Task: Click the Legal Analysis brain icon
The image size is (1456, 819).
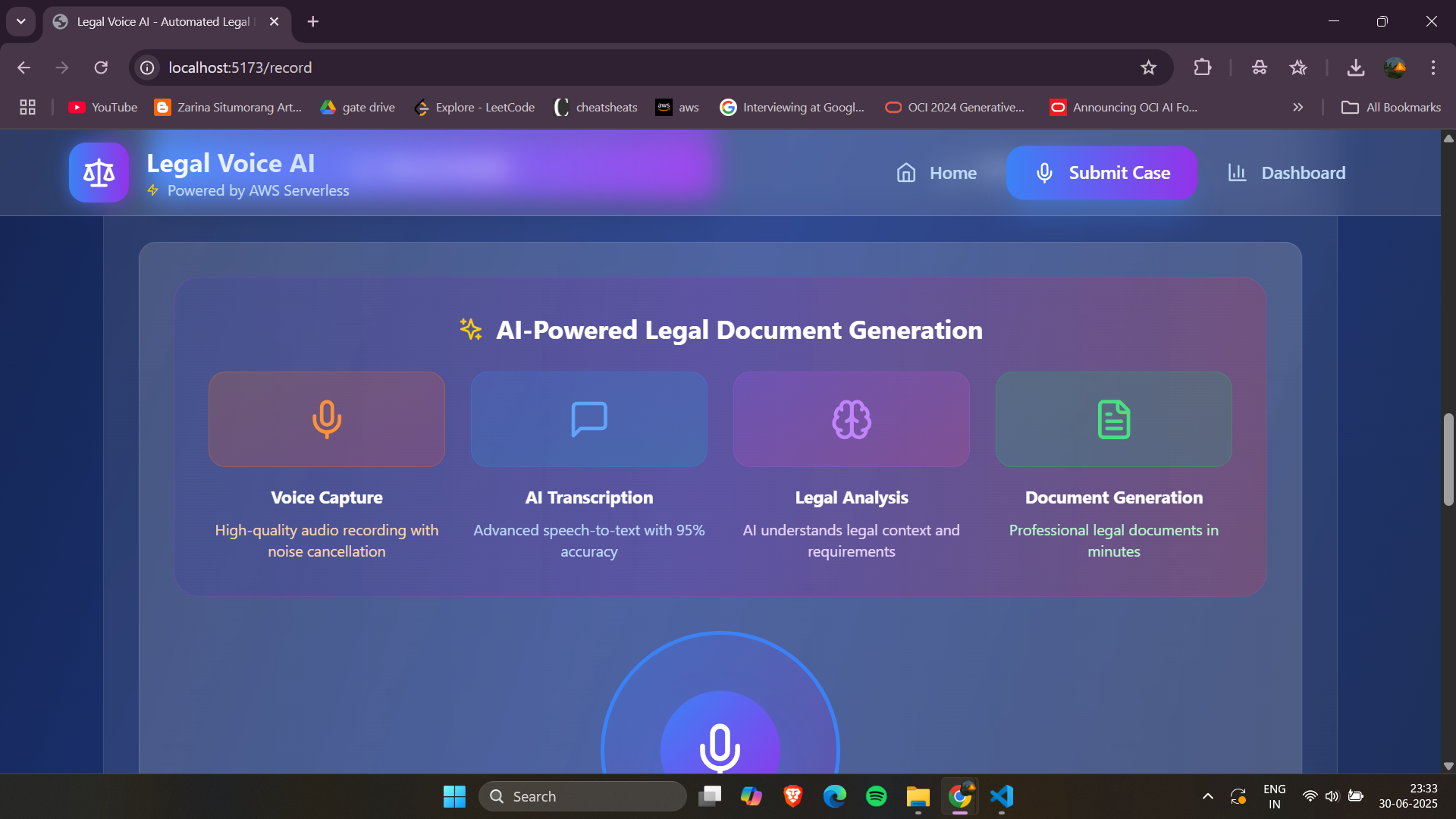Action: click(x=851, y=419)
